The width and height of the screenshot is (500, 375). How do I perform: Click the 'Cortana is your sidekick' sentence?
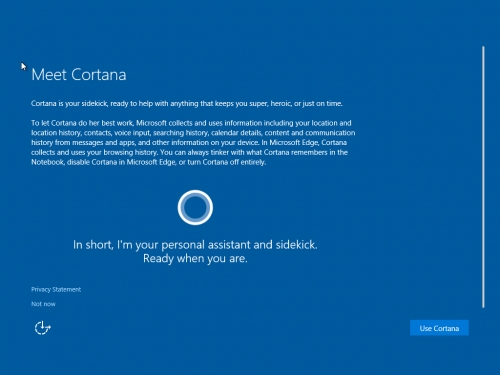(x=187, y=104)
